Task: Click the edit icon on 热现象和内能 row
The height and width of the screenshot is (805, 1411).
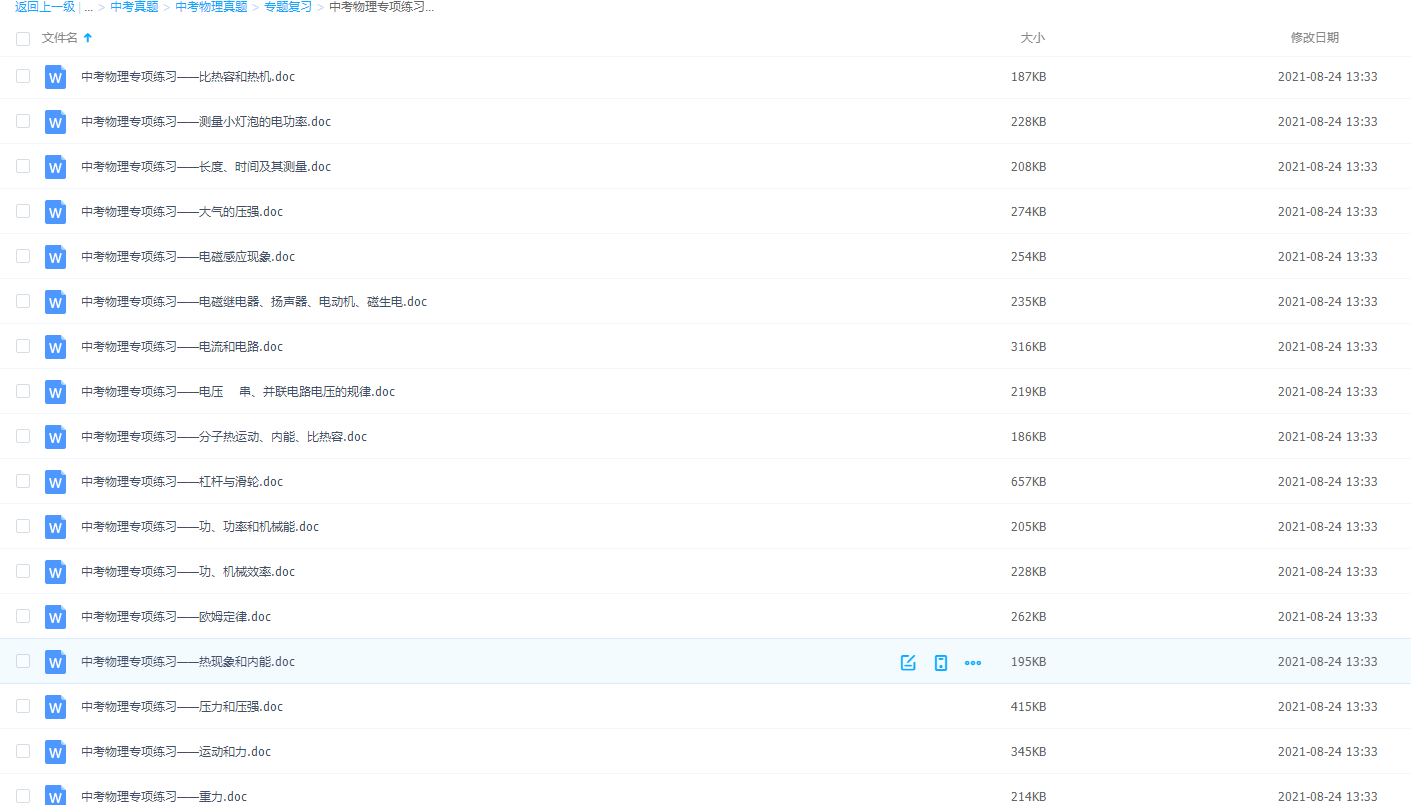Action: pos(908,662)
